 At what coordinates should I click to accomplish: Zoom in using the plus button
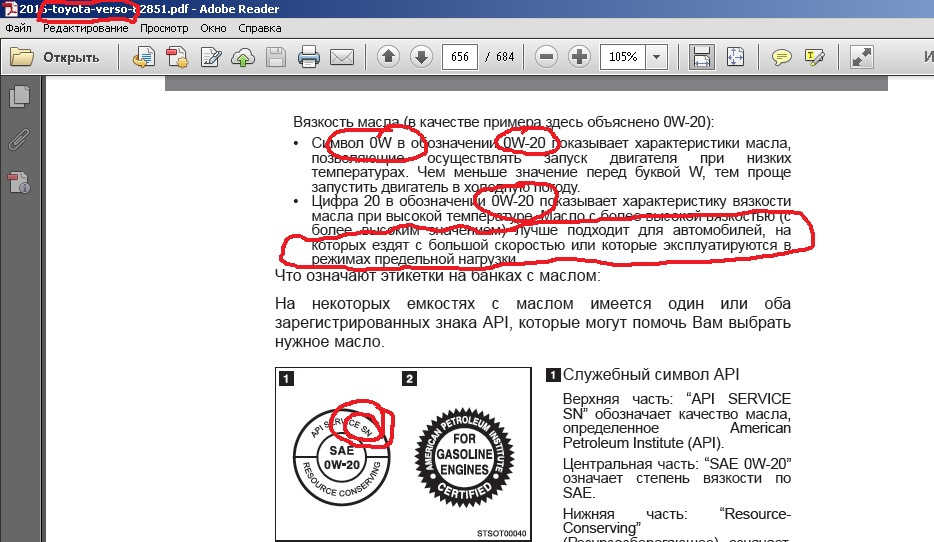(x=579, y=57)
